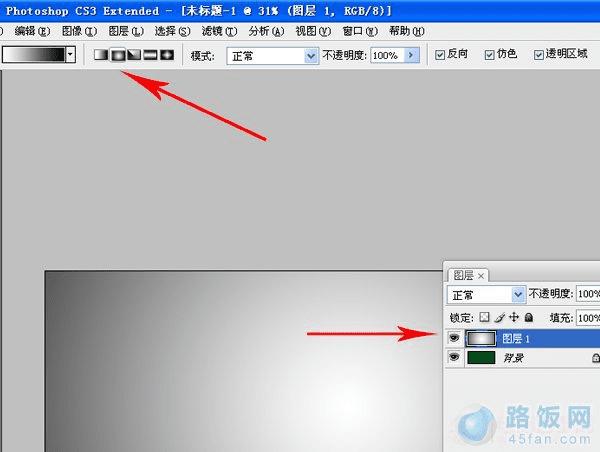Hide the 背景 layer eye icon
The width and height of the screenshot is (600, 452).
click(454, 357)
